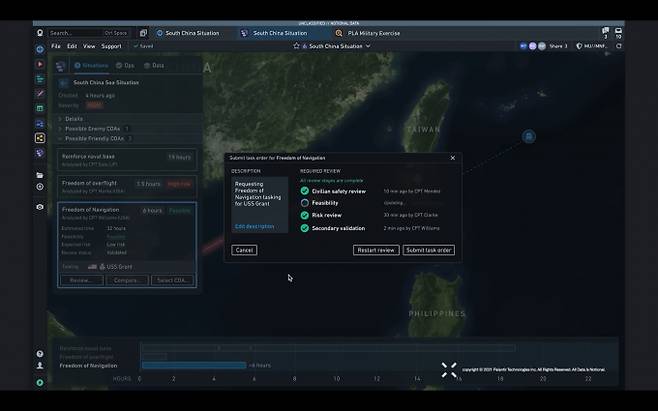Click the Freedom of overflight timeline bar
Screen dimensions: 658x411
[x=154, y=356]
